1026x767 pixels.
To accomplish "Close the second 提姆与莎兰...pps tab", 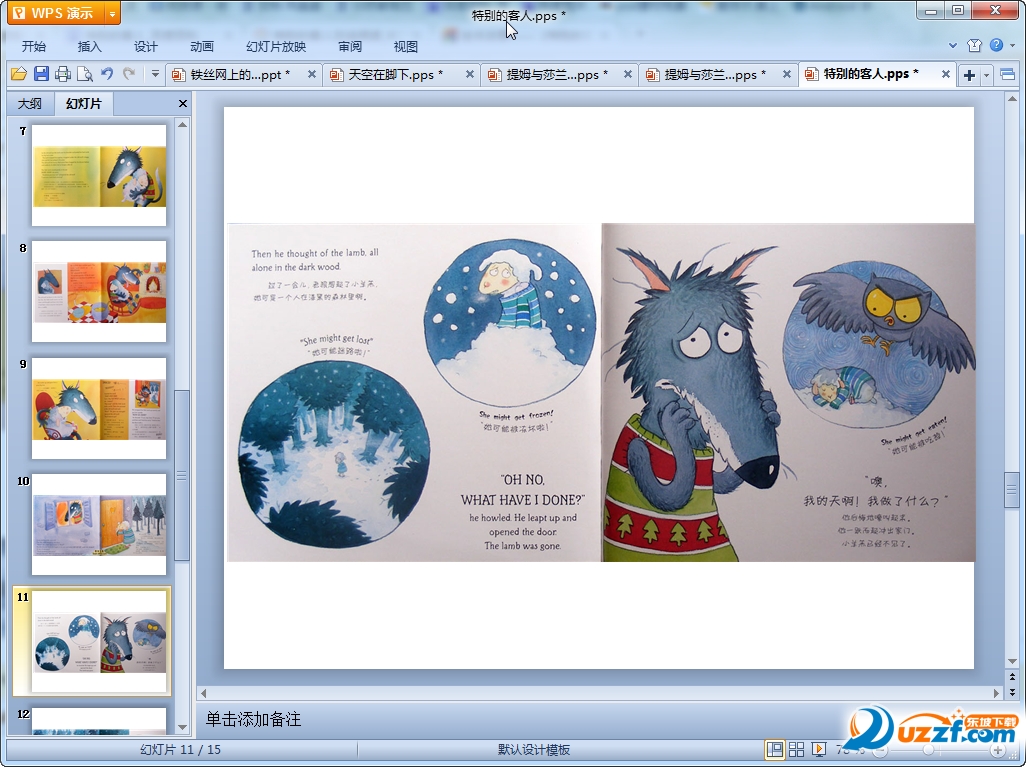I will coord(787,75).
